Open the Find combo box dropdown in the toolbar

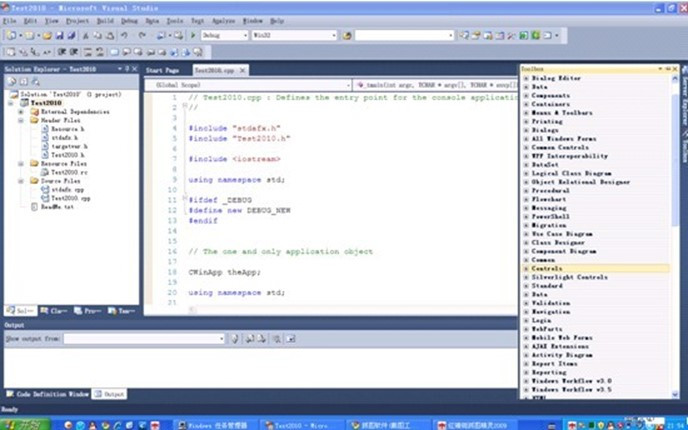(451, 36)
